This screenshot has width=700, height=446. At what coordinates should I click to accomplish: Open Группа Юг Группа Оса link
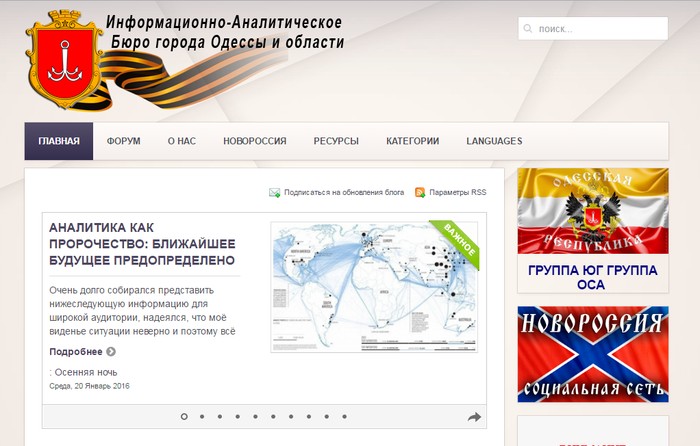coord(592,277)
